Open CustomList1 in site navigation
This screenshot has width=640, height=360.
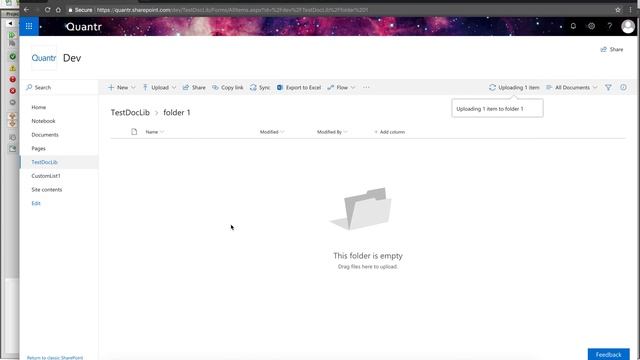pos(46,176)
